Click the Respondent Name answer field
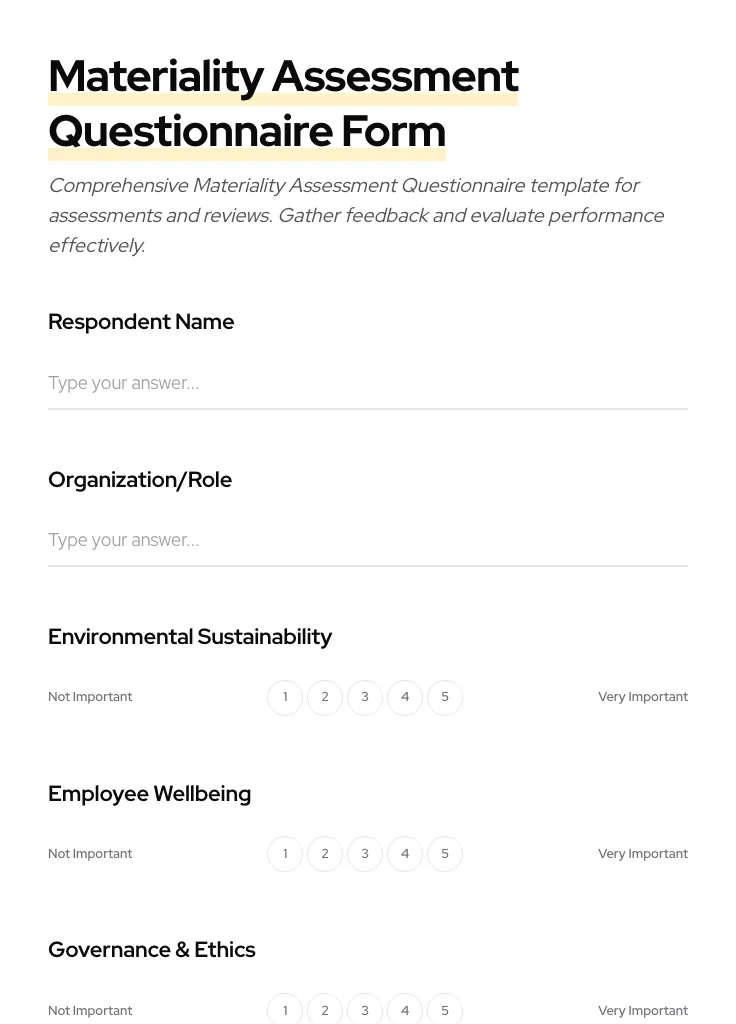Viewport: 736px width, 1024px height. point(368,383)
